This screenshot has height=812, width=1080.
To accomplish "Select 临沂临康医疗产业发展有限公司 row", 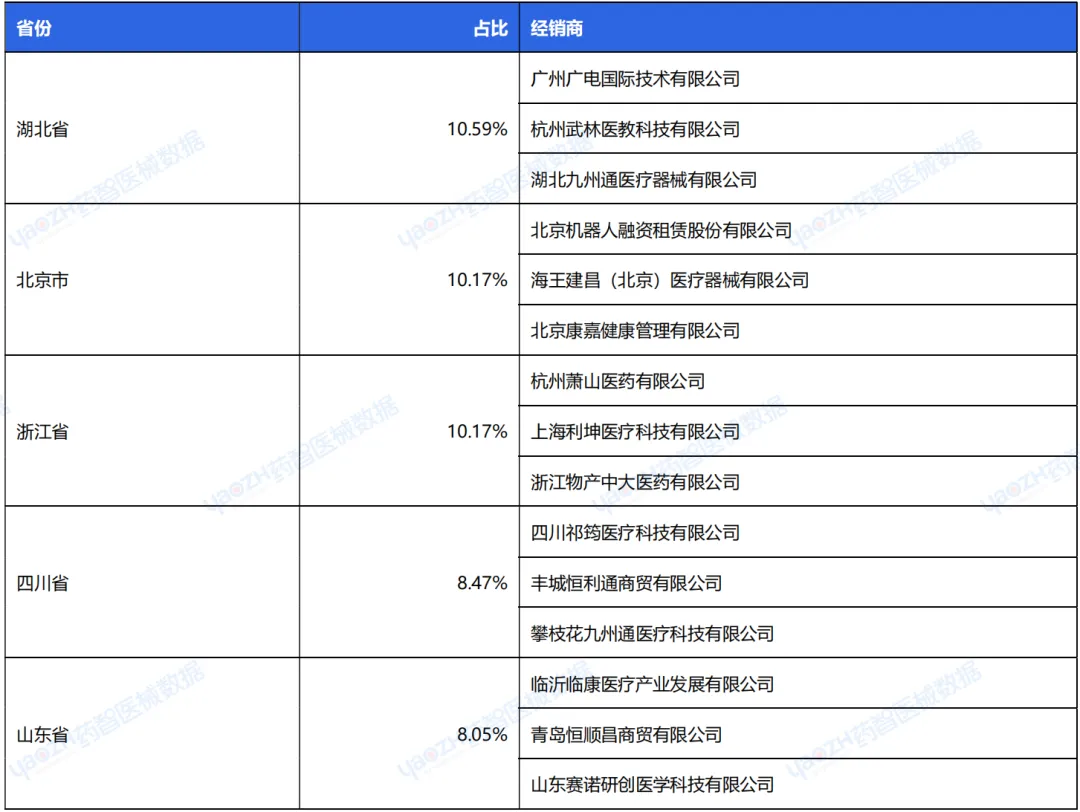I will tap(798, 683).
